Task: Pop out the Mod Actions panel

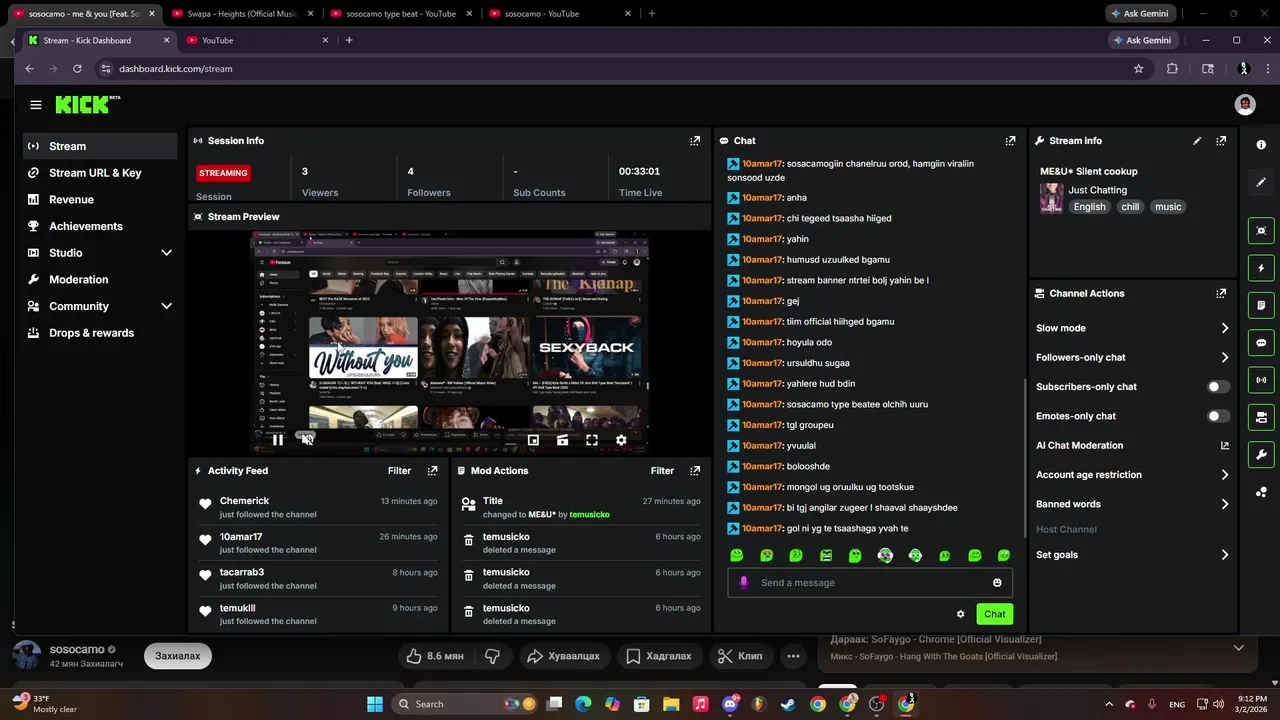Action: (695, 470)
